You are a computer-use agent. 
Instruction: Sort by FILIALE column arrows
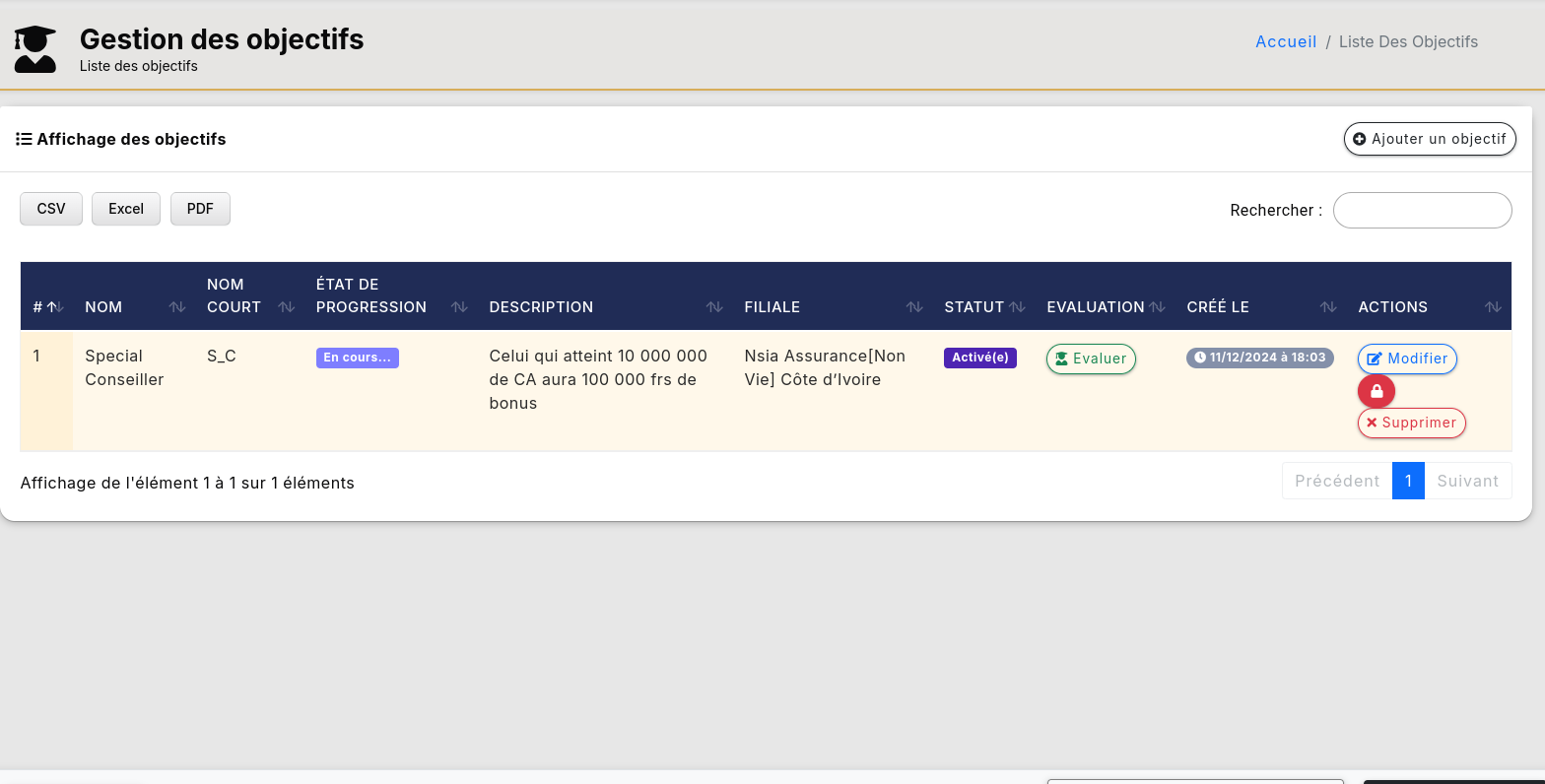pos(914,307)
